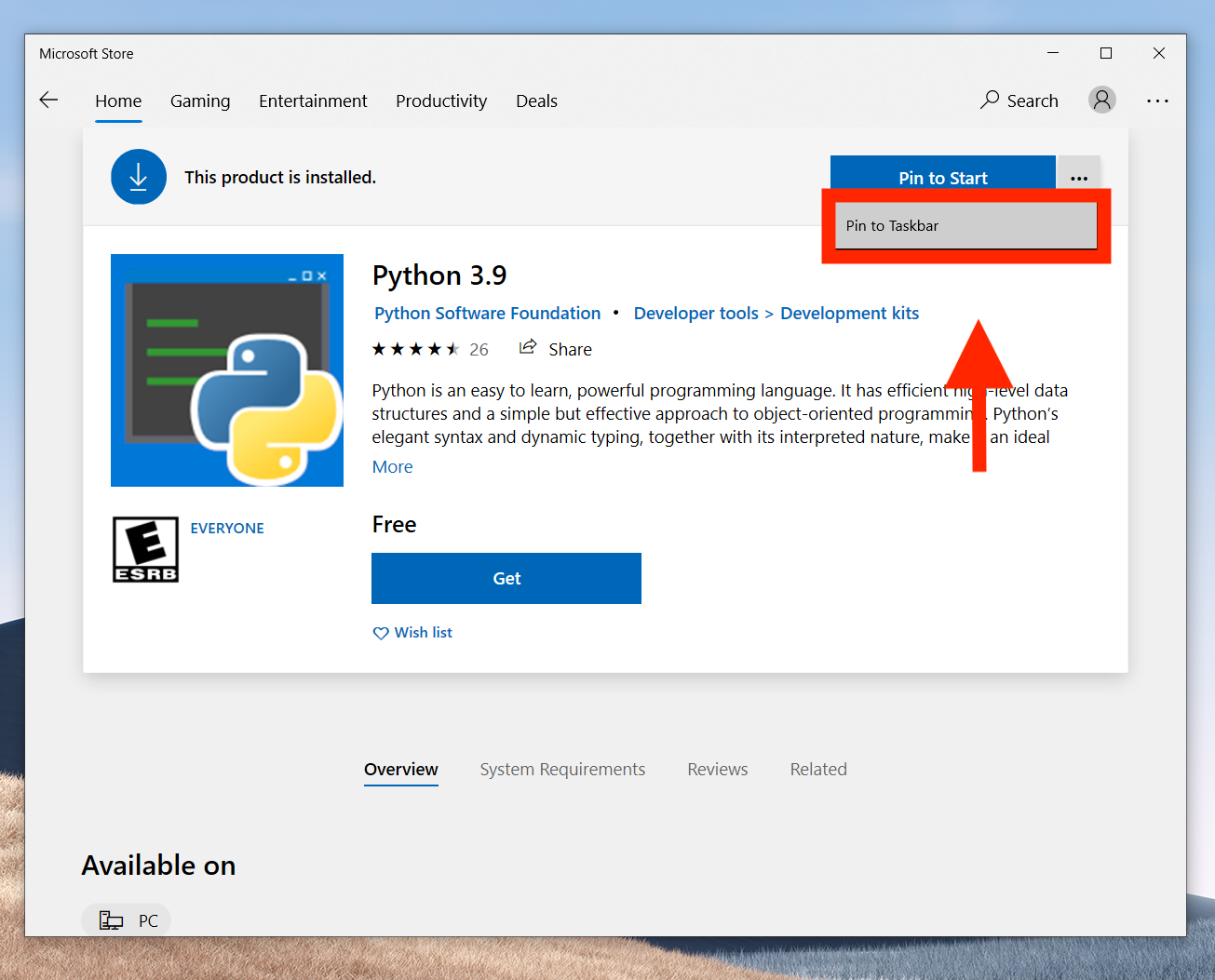Choose Pin to Taskbar menu item
The height and width of the screenshot is (980, 1215).
coord(966,226)
